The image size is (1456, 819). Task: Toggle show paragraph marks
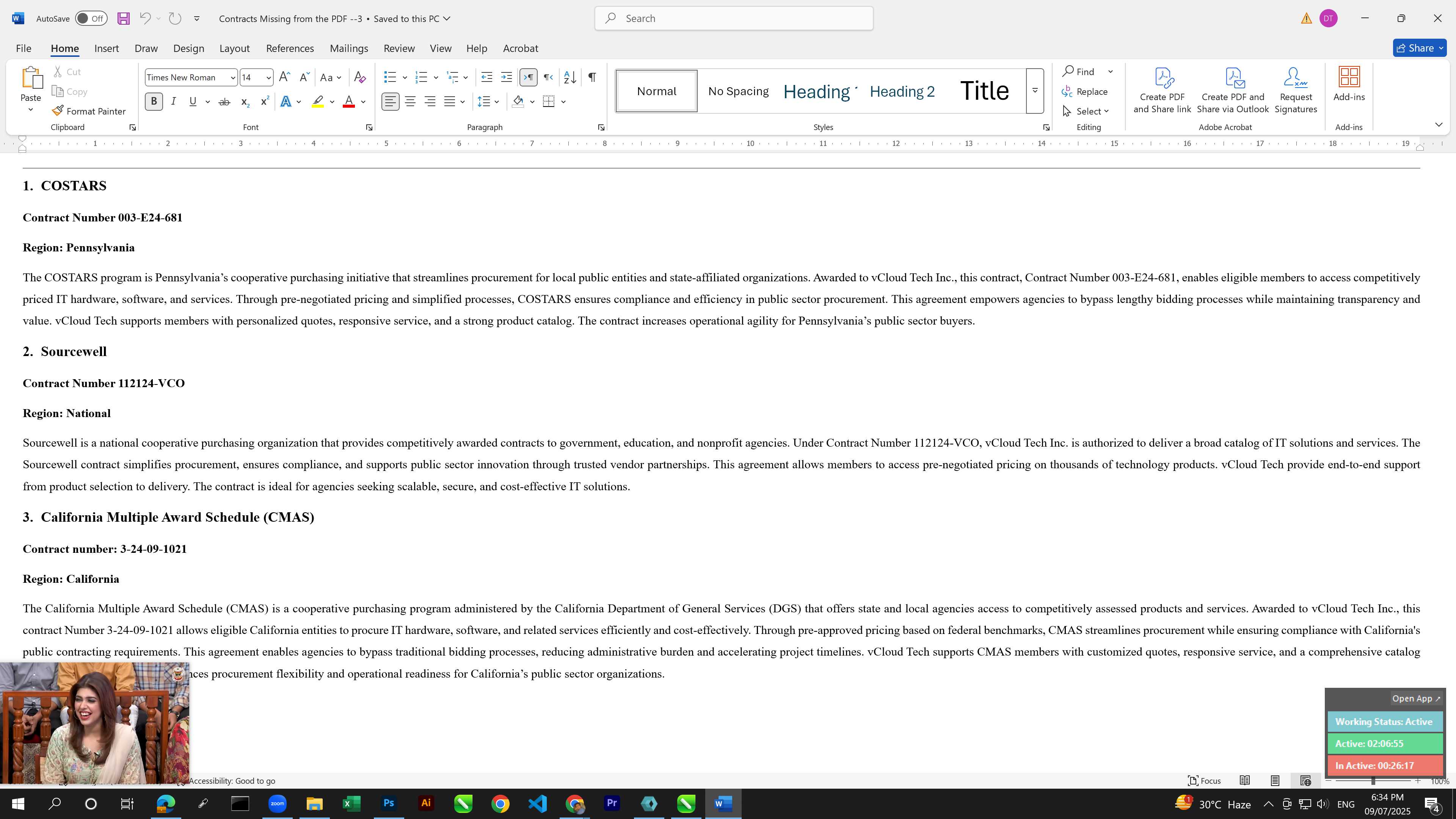coord(592,77)
